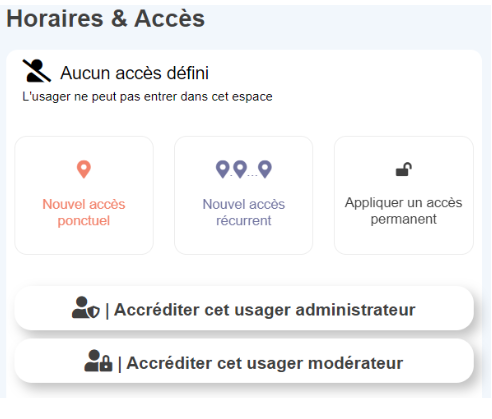
Task: Click the word modérateur in the accreditation button
Action: pos(356,363)
